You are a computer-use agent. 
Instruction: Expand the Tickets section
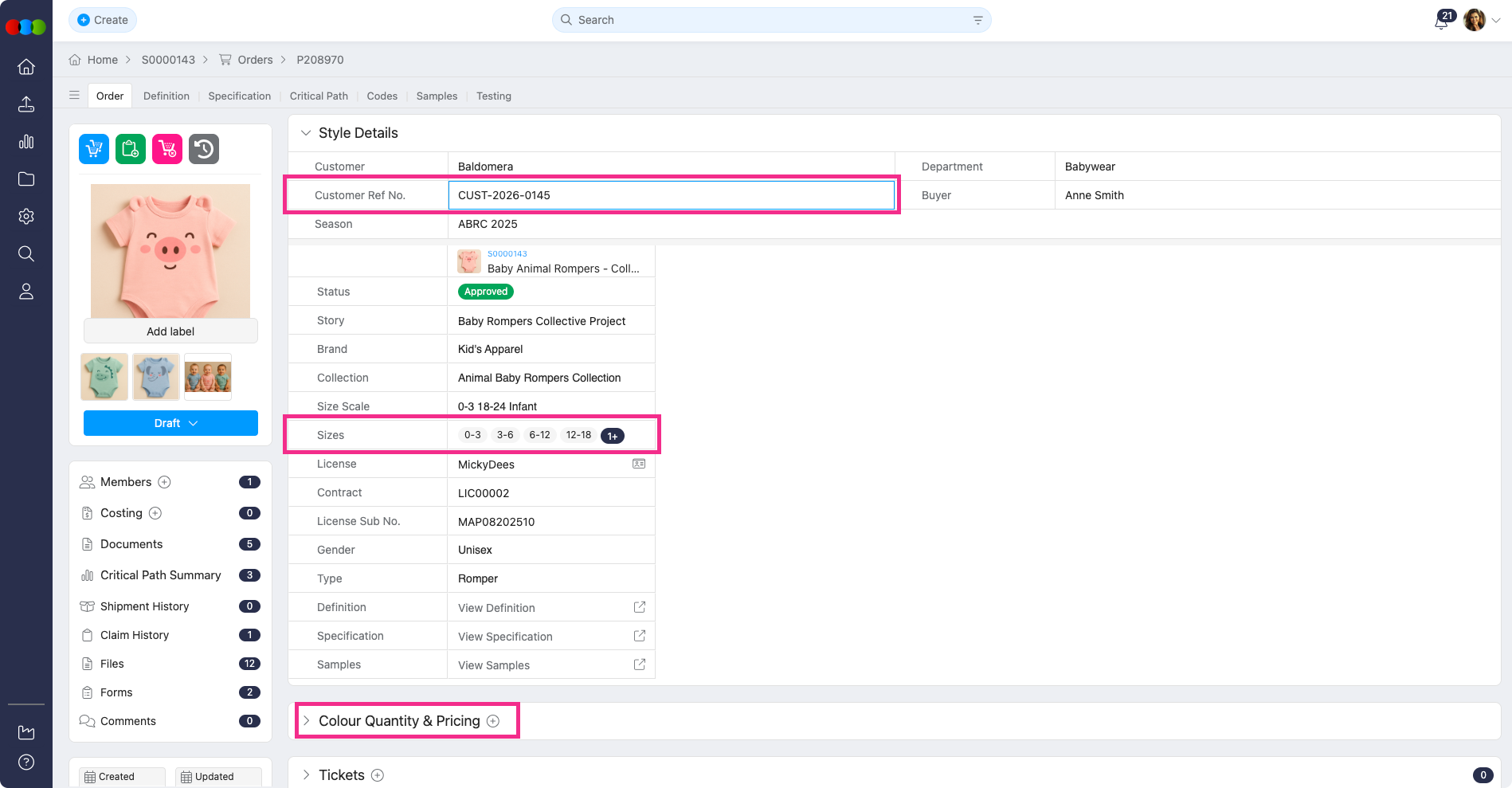pyautogui.click(x=306, y=775)
